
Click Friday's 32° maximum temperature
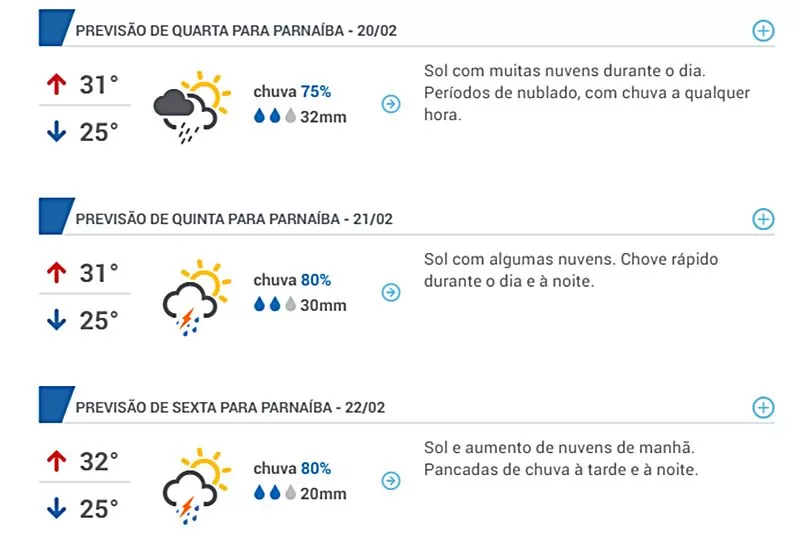coord(99,462)
